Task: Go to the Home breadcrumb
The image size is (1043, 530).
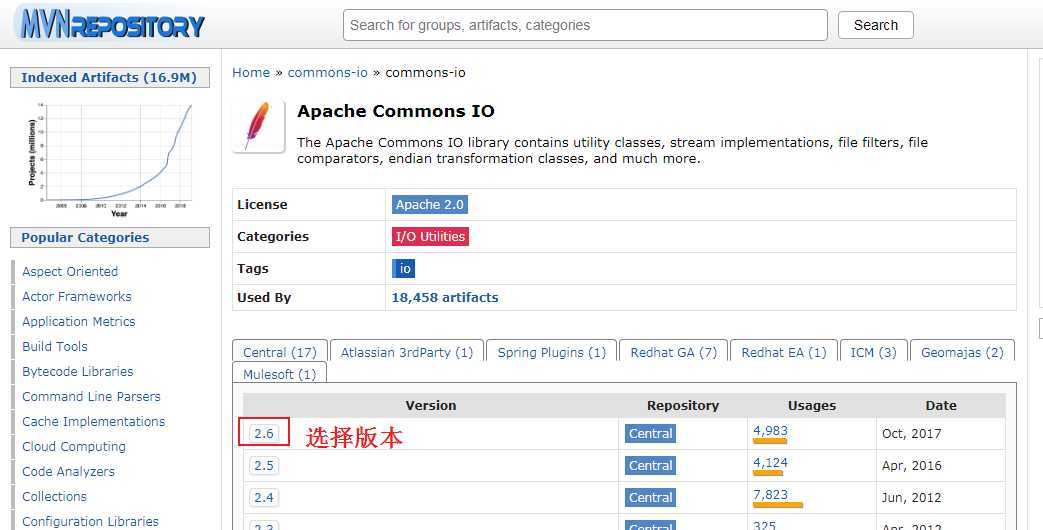Action: (251, 72)
